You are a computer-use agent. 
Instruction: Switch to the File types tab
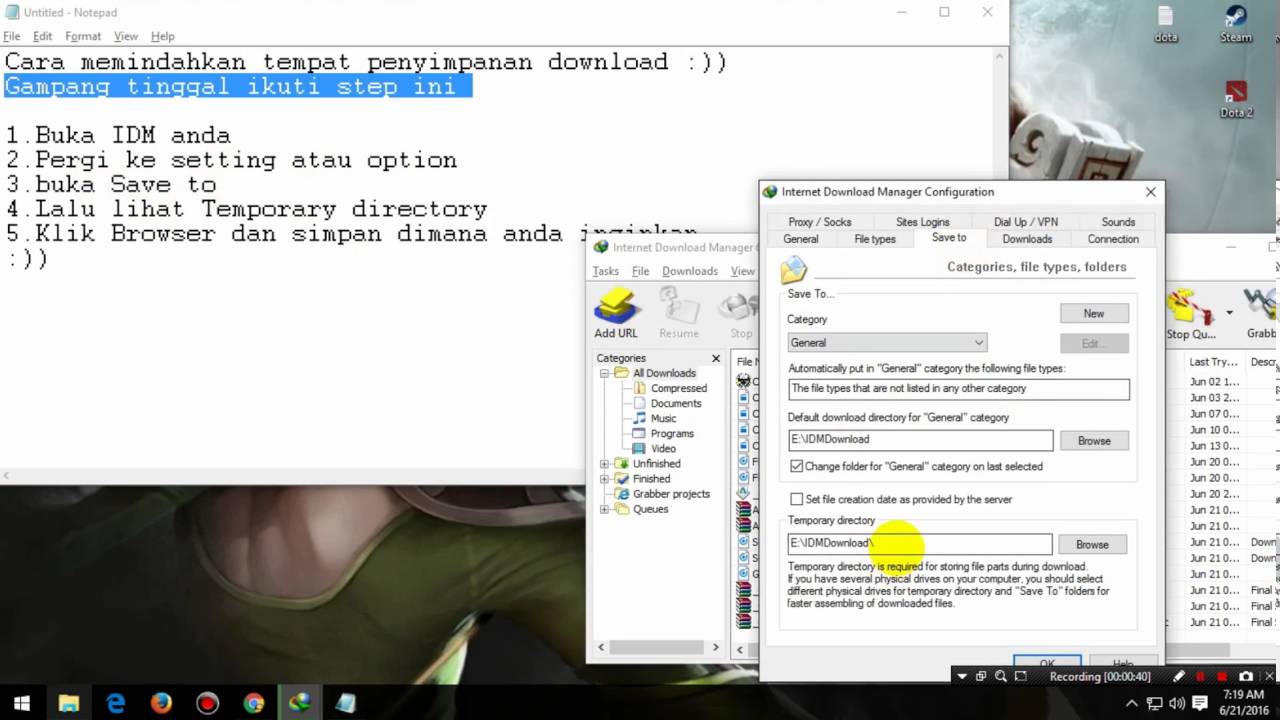(875, 239)
